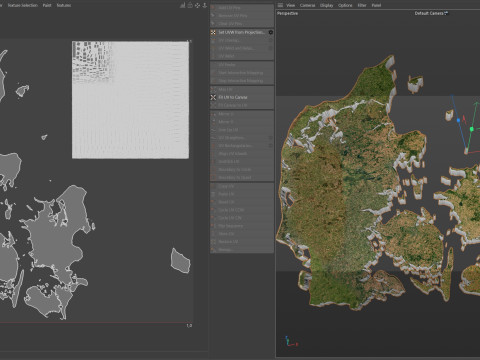Apply Fit Canvas to UV
The image size is (480, 360).
(242, 105)
